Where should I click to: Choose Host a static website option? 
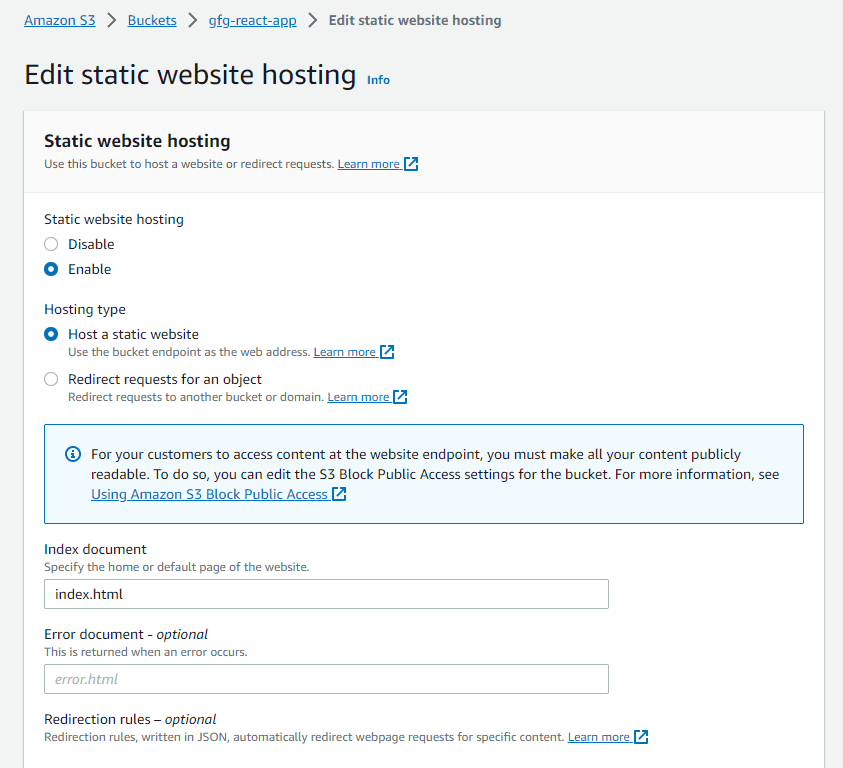pos(51,334)
